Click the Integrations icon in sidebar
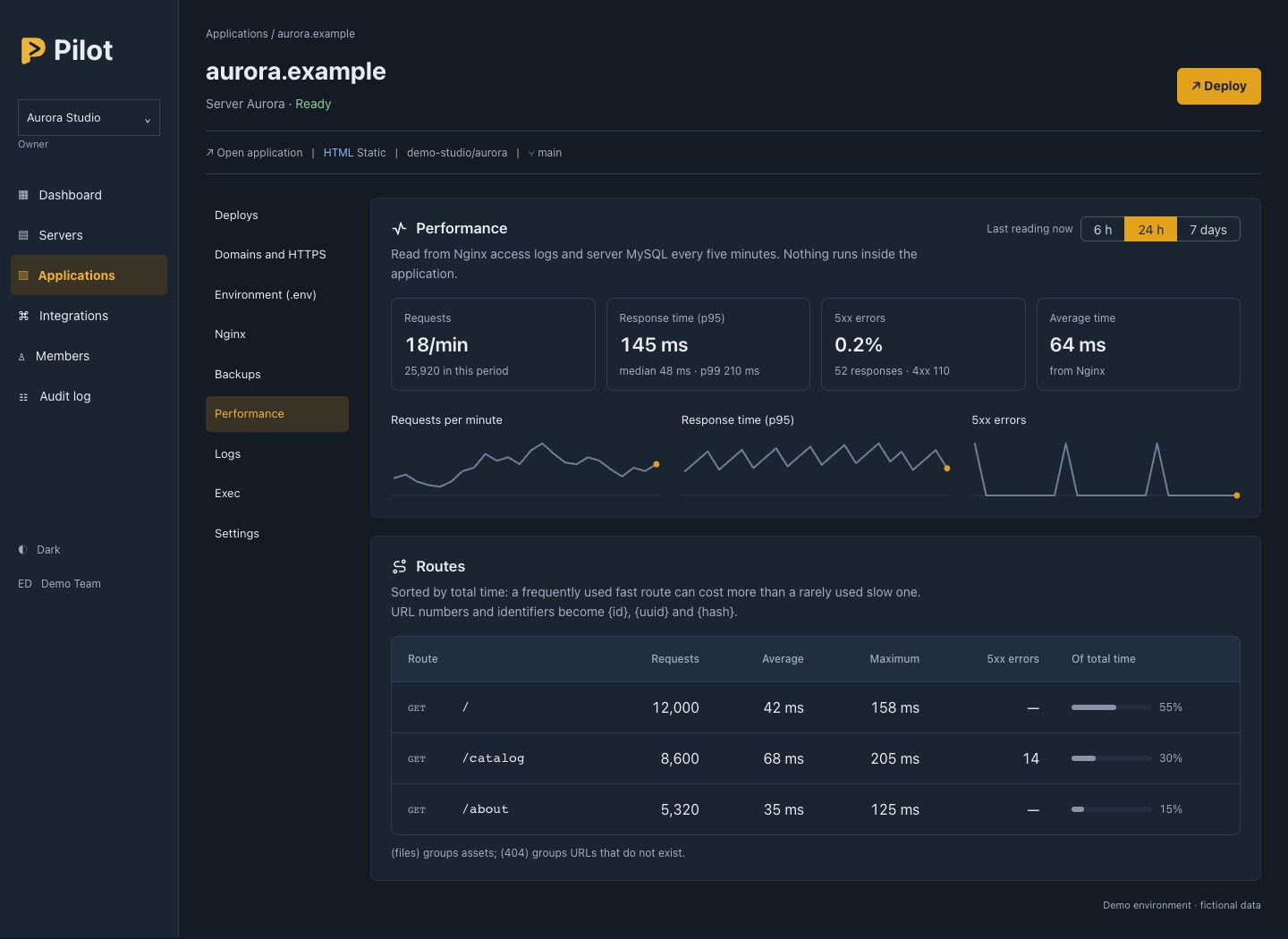Image resolution: width=1288 pixels, height=939 pixels. (23, 316)
